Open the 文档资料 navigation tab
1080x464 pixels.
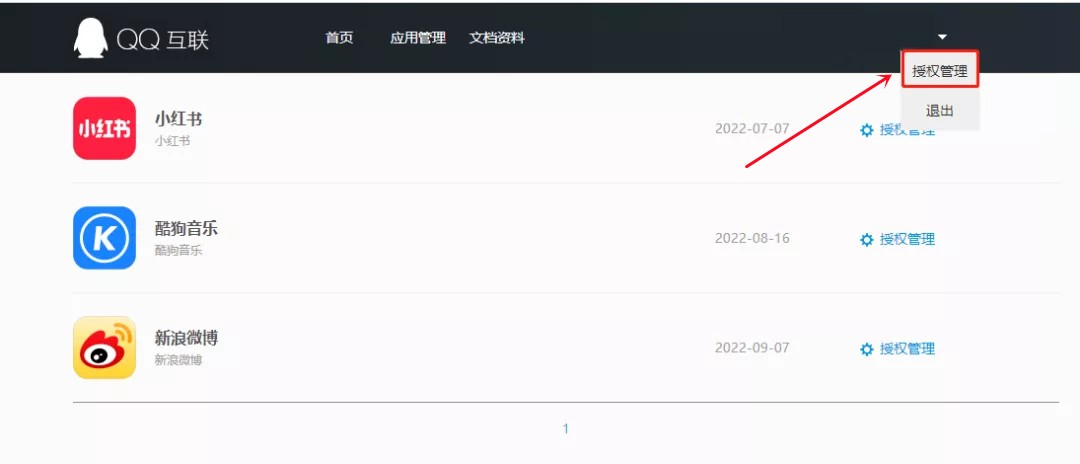tap(497, 38)
